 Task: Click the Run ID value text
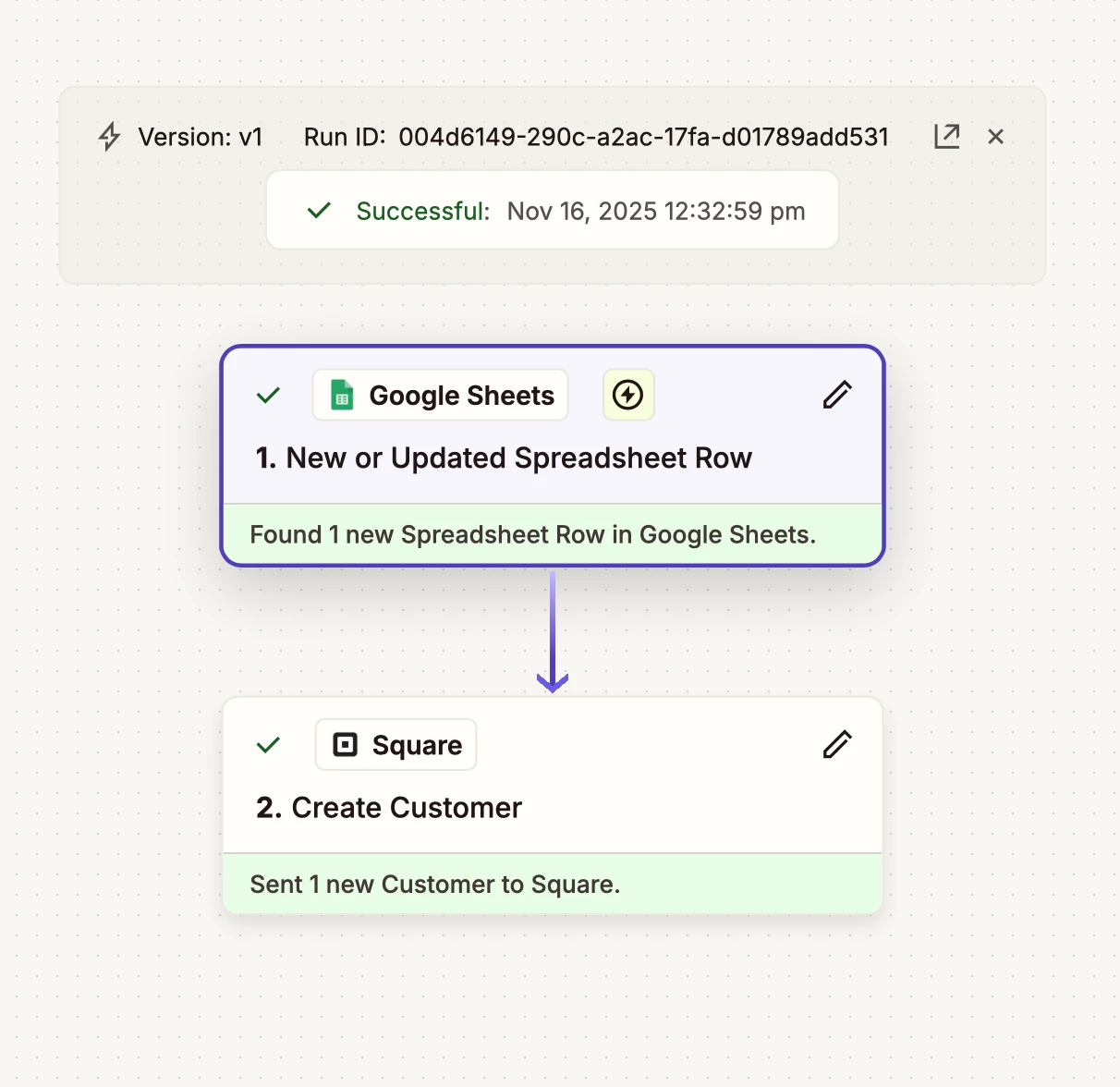tap(643, 137)
